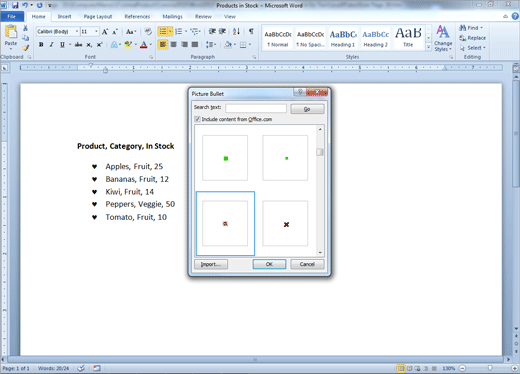The width and height of the screenshot is (520, 374).
Task: Click the Numbering list icon
Action: pos(179,32)
